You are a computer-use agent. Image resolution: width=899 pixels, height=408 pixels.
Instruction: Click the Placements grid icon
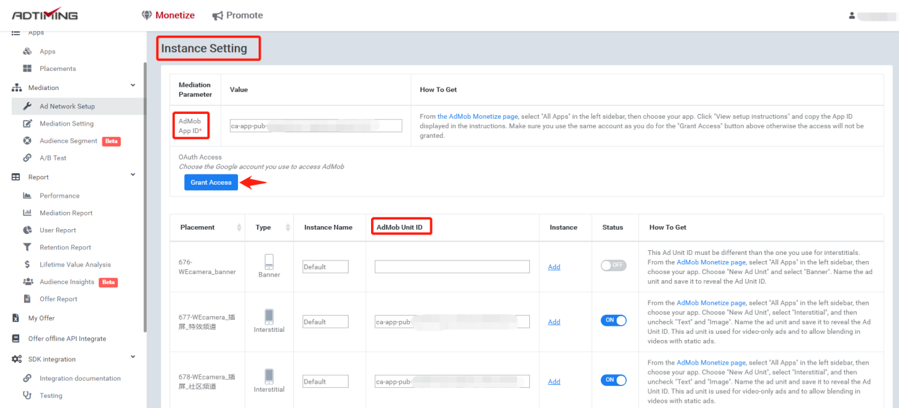[x=27, y=69]
